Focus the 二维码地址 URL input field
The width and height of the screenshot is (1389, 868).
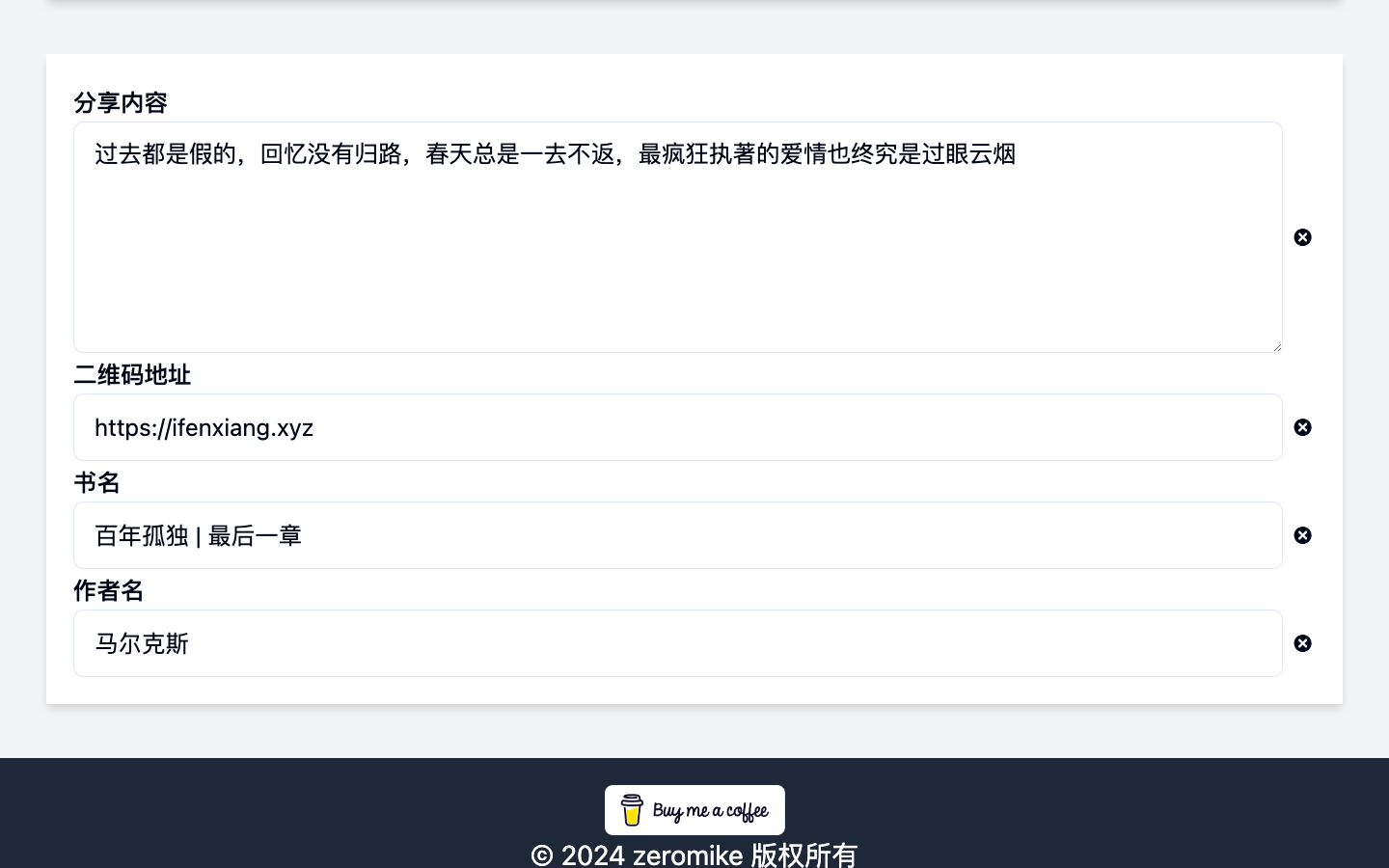678,427
